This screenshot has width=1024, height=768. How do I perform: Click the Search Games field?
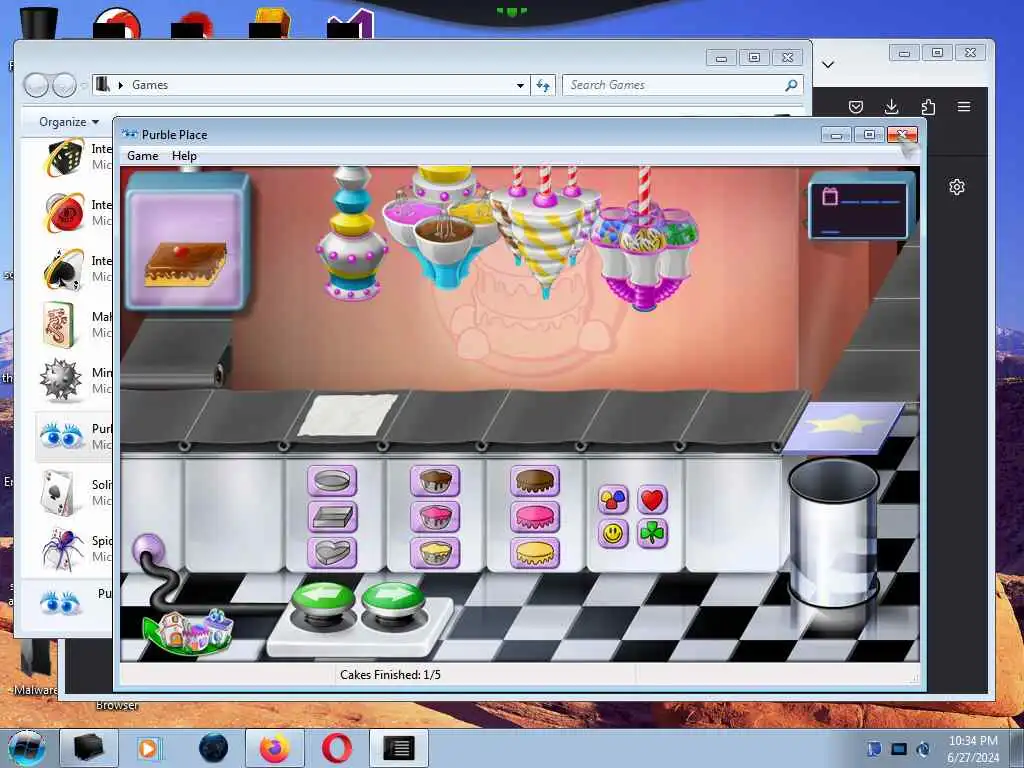tap(682, 85)
